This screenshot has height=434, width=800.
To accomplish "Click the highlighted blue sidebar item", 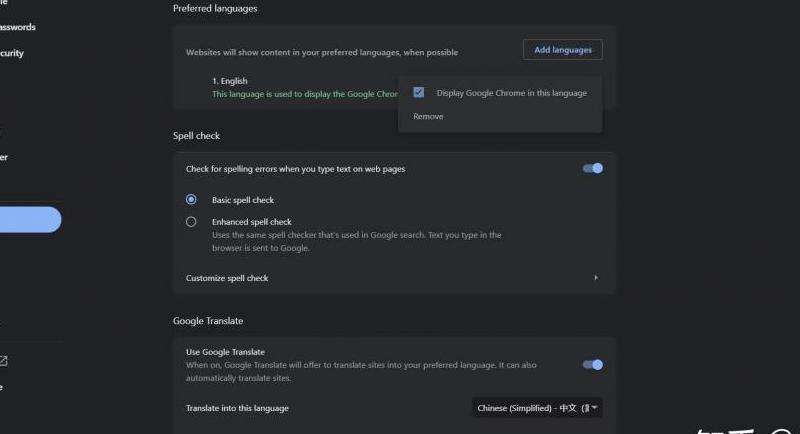I will click(x=28, y=220).
